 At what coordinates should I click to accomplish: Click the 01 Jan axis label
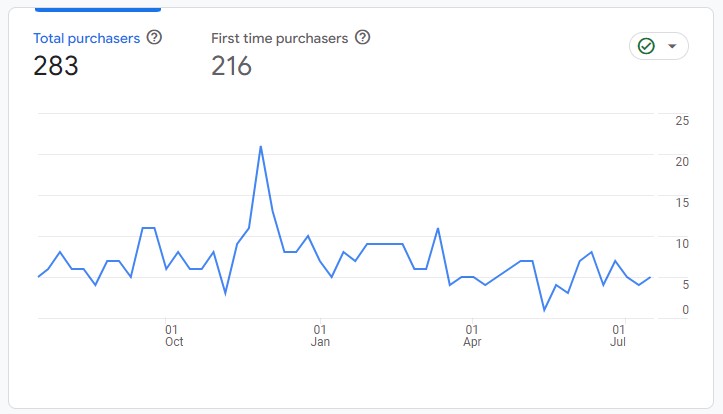pos(320,336)
